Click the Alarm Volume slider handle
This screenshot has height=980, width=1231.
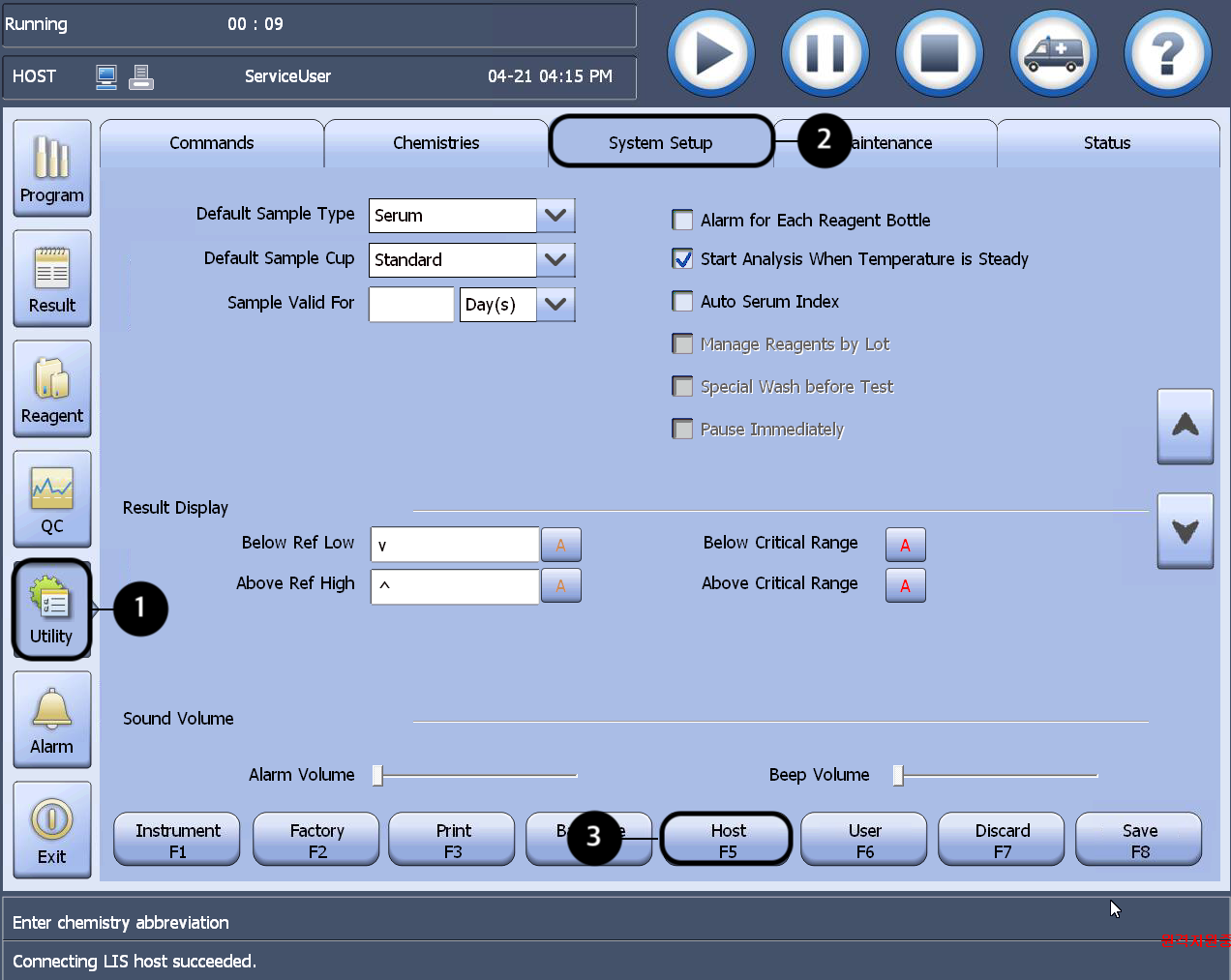click(378, 775)
